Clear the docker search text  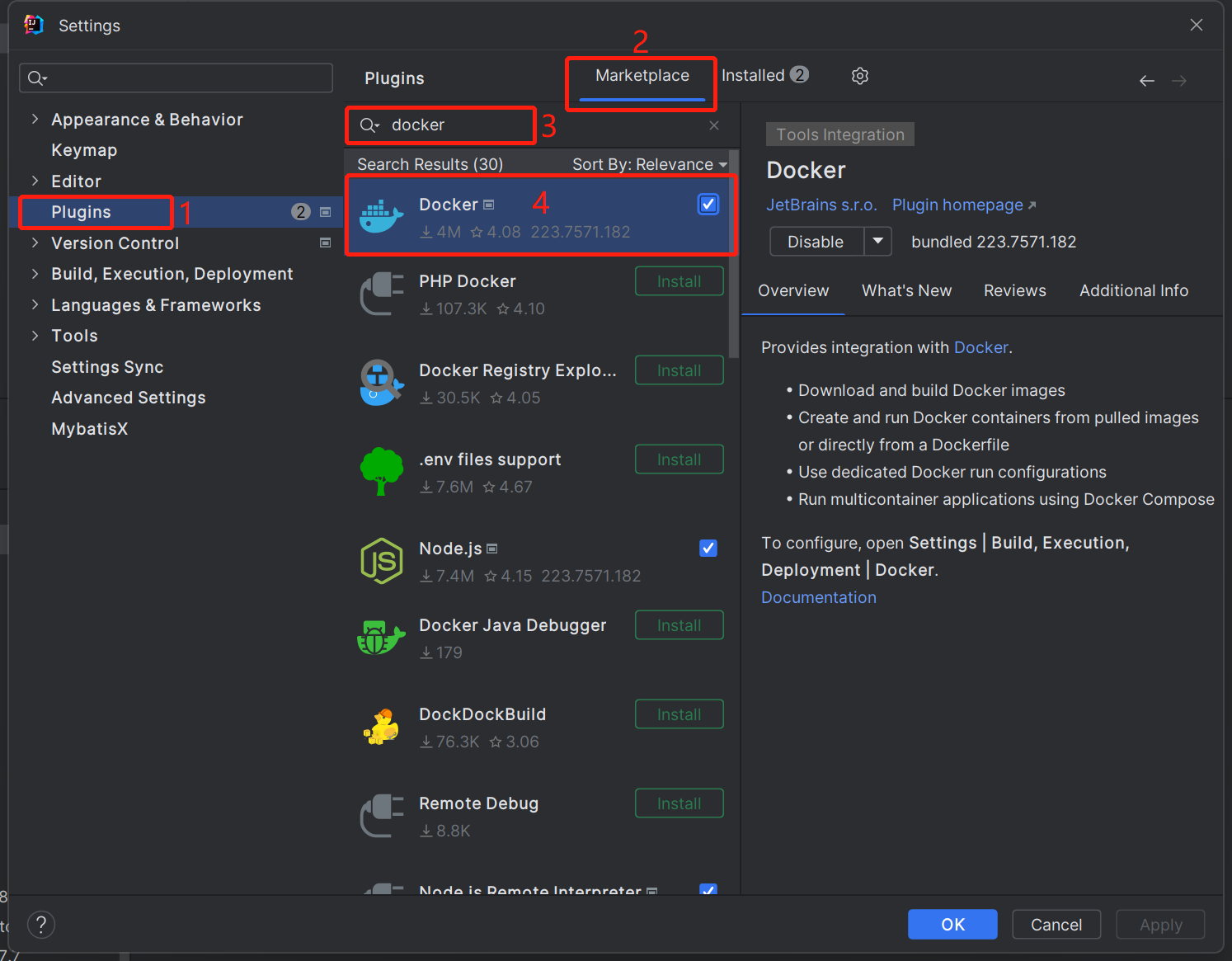tap(713, 125)
